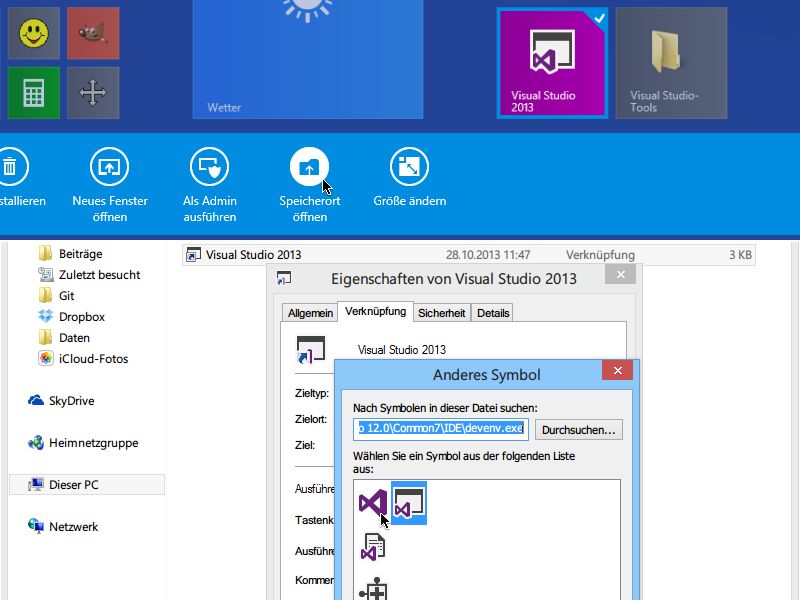Choose Als Admin ausführen in app bar
This screenshot has height=600, width=800.
(210, 185)
